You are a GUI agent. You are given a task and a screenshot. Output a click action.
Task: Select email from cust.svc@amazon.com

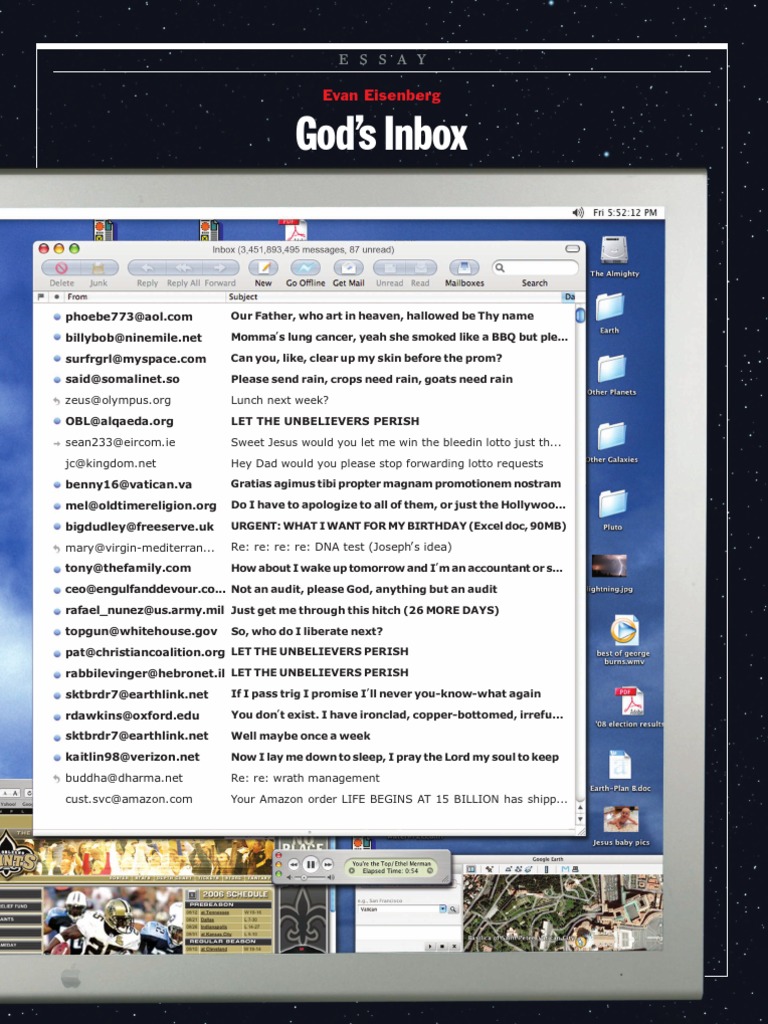click(306, 799)
